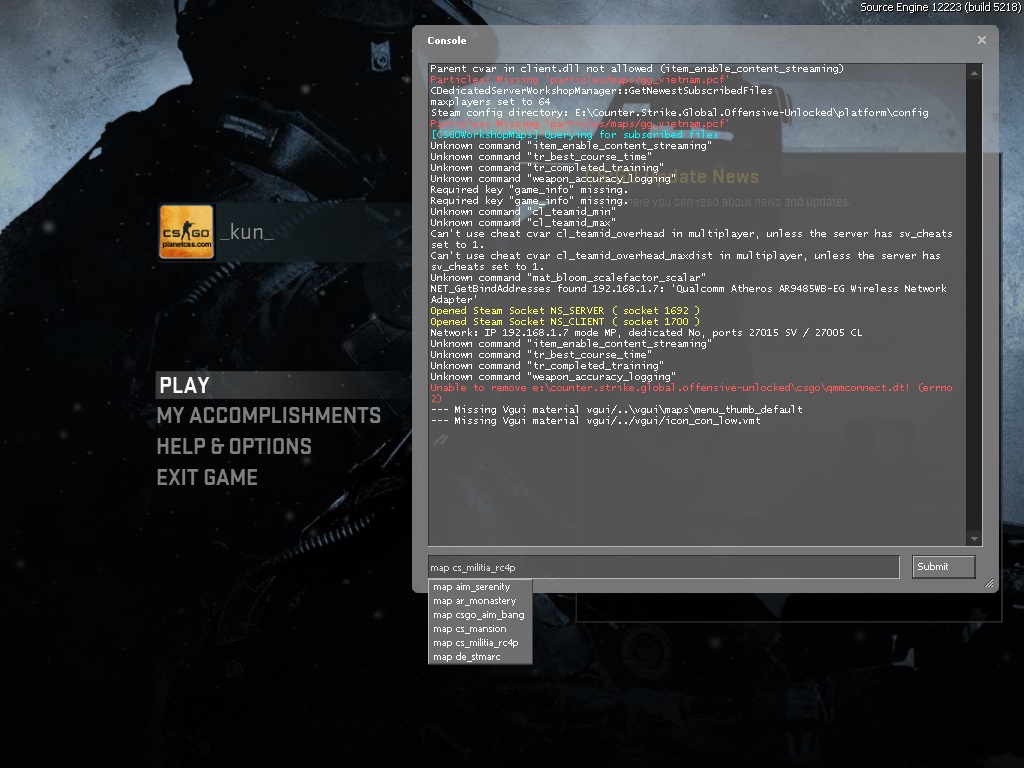Image resolution: width=1024 pixels, height=768 pixels.
Task: Click 'Missing Vgui material vgui/../vgui/icon_con_low.vmt' line
Action: click(x=595, y=421)
